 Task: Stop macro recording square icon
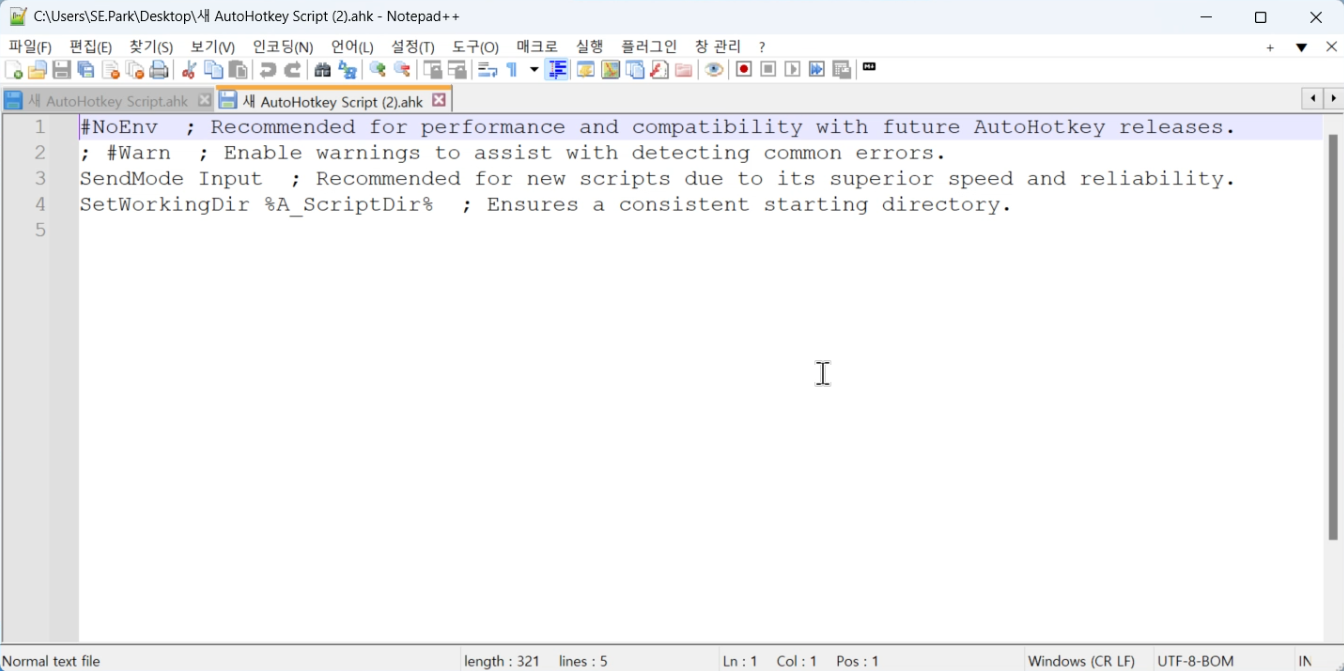(x=768, y=70)
